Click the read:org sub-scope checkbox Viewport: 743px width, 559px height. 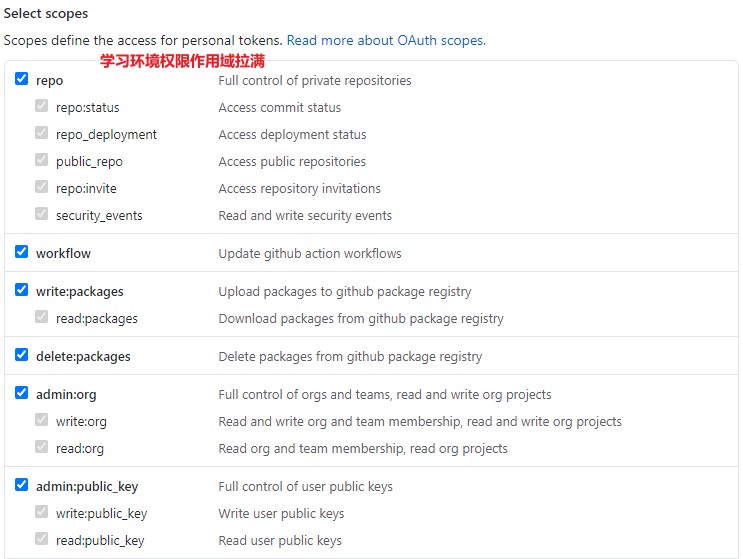coord(42,447)
